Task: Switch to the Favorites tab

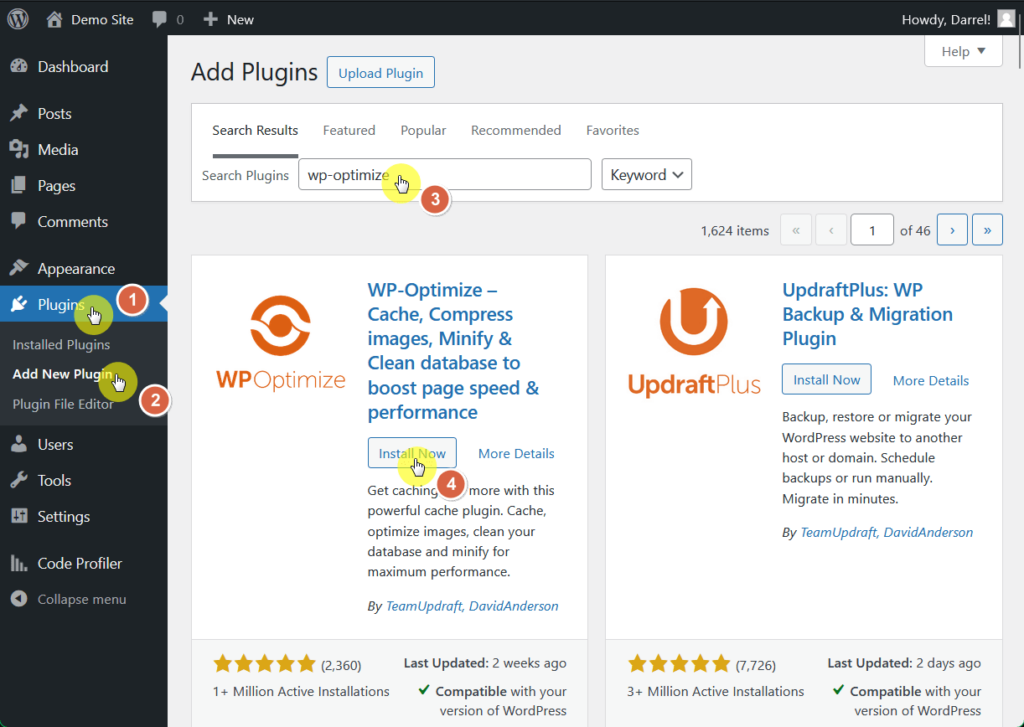Action: tap(613, 131)
